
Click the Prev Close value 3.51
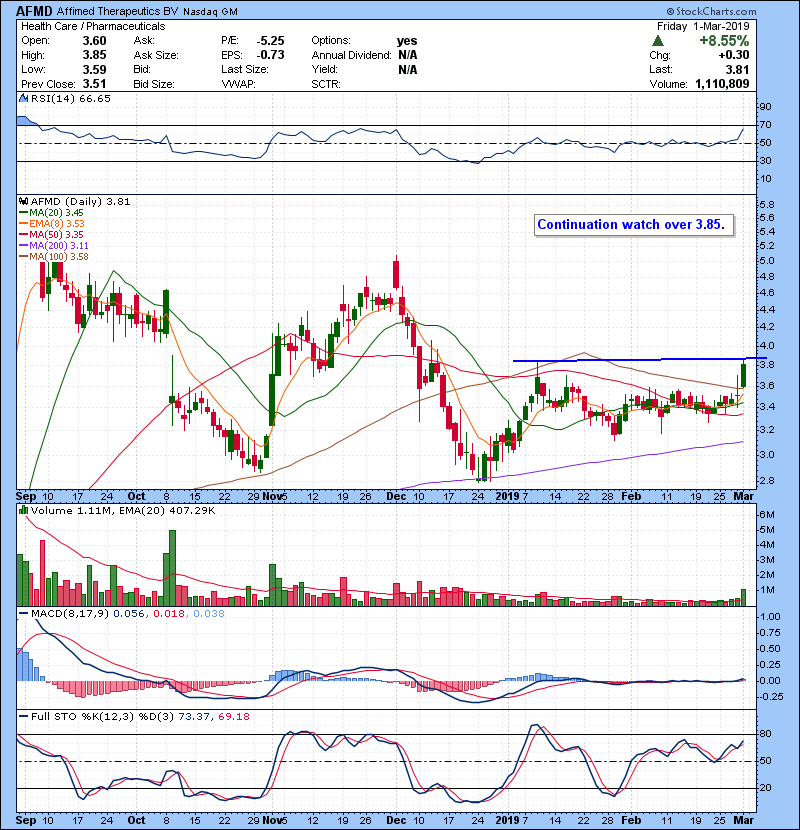click(94, 84)
